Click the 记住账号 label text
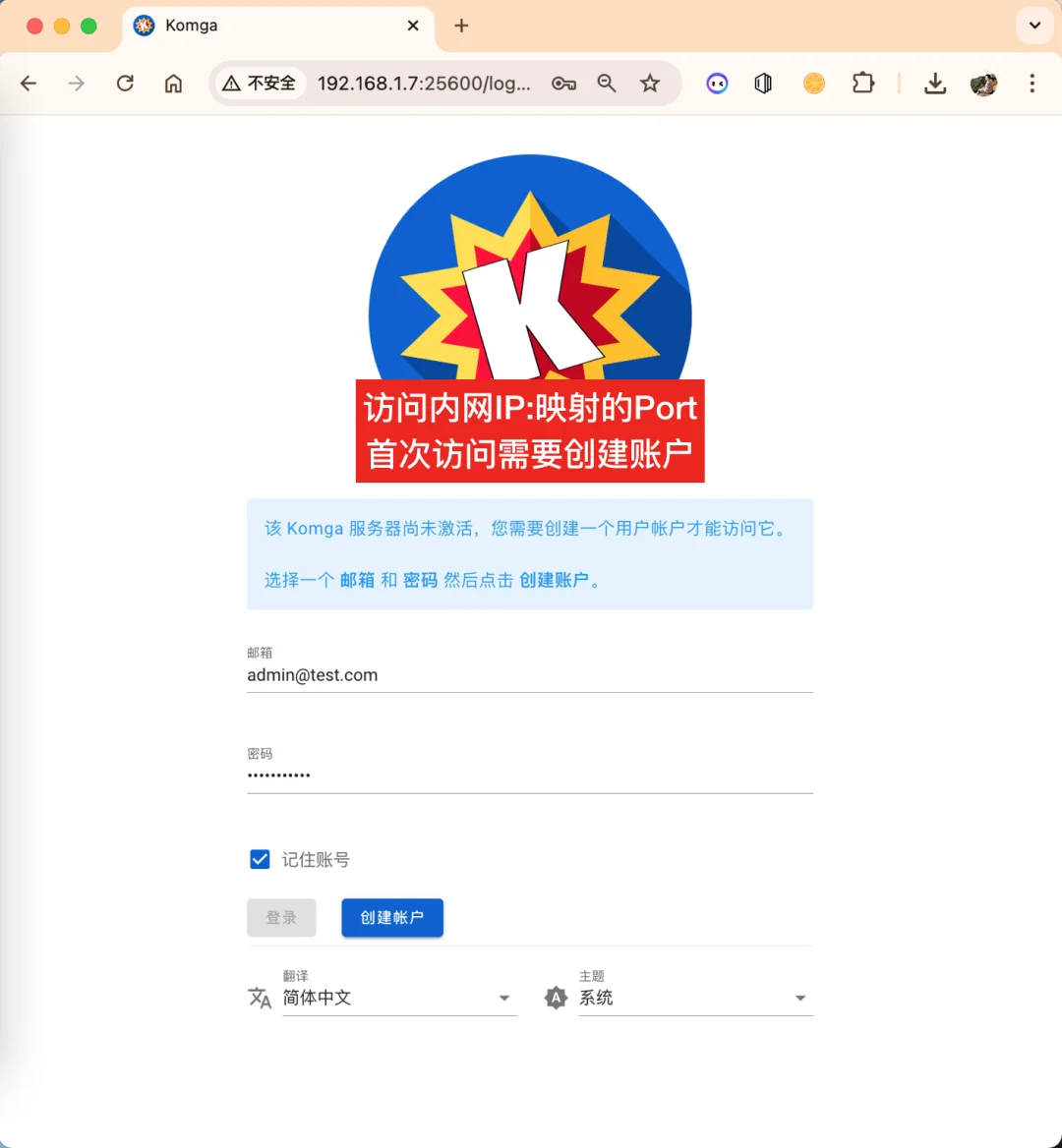 pyautogui.click(x=316, y=860)
